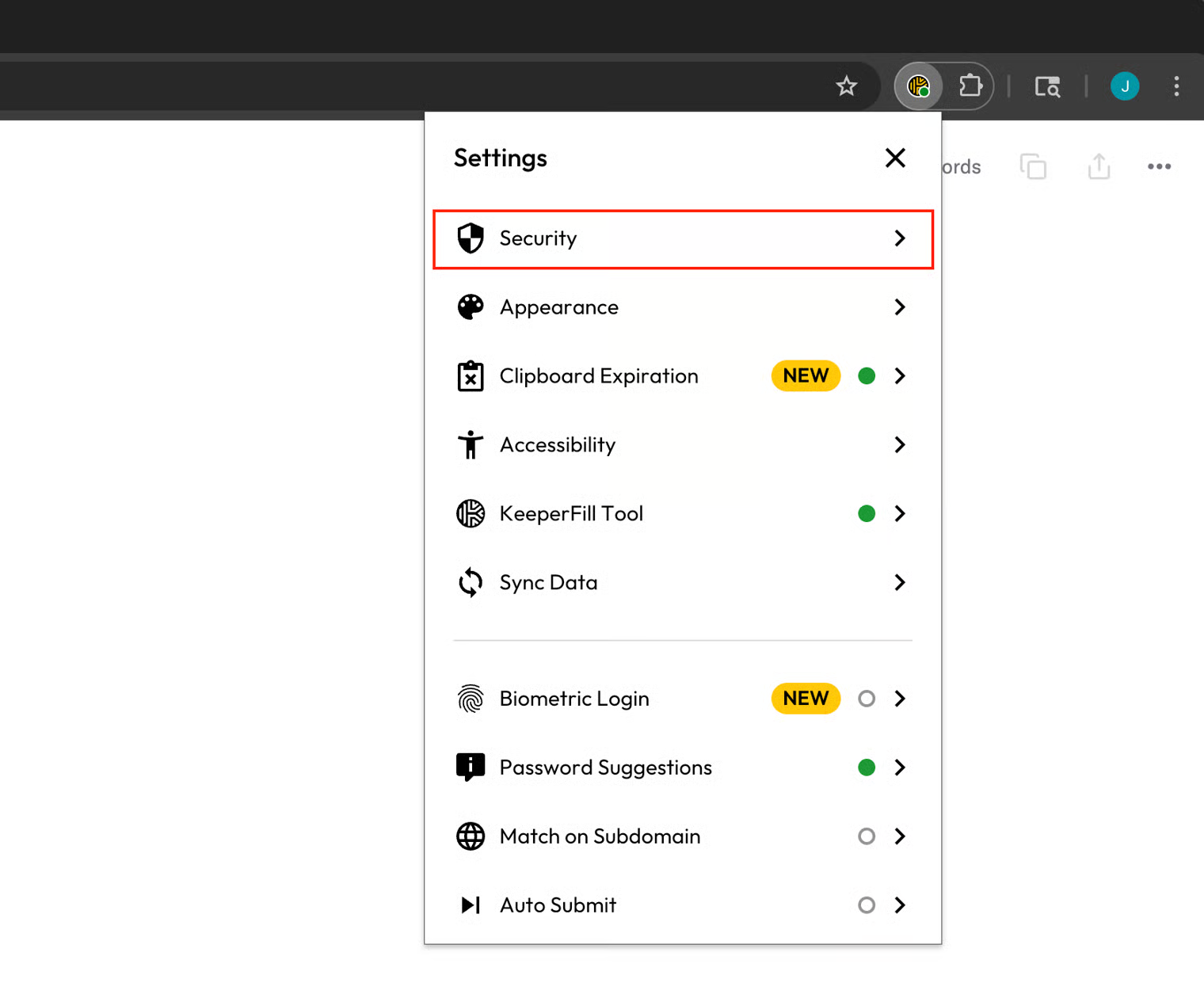Select the Password Suggestions menu entry
The height and width of the screenshot is (994, 1204).
[605, 767]
